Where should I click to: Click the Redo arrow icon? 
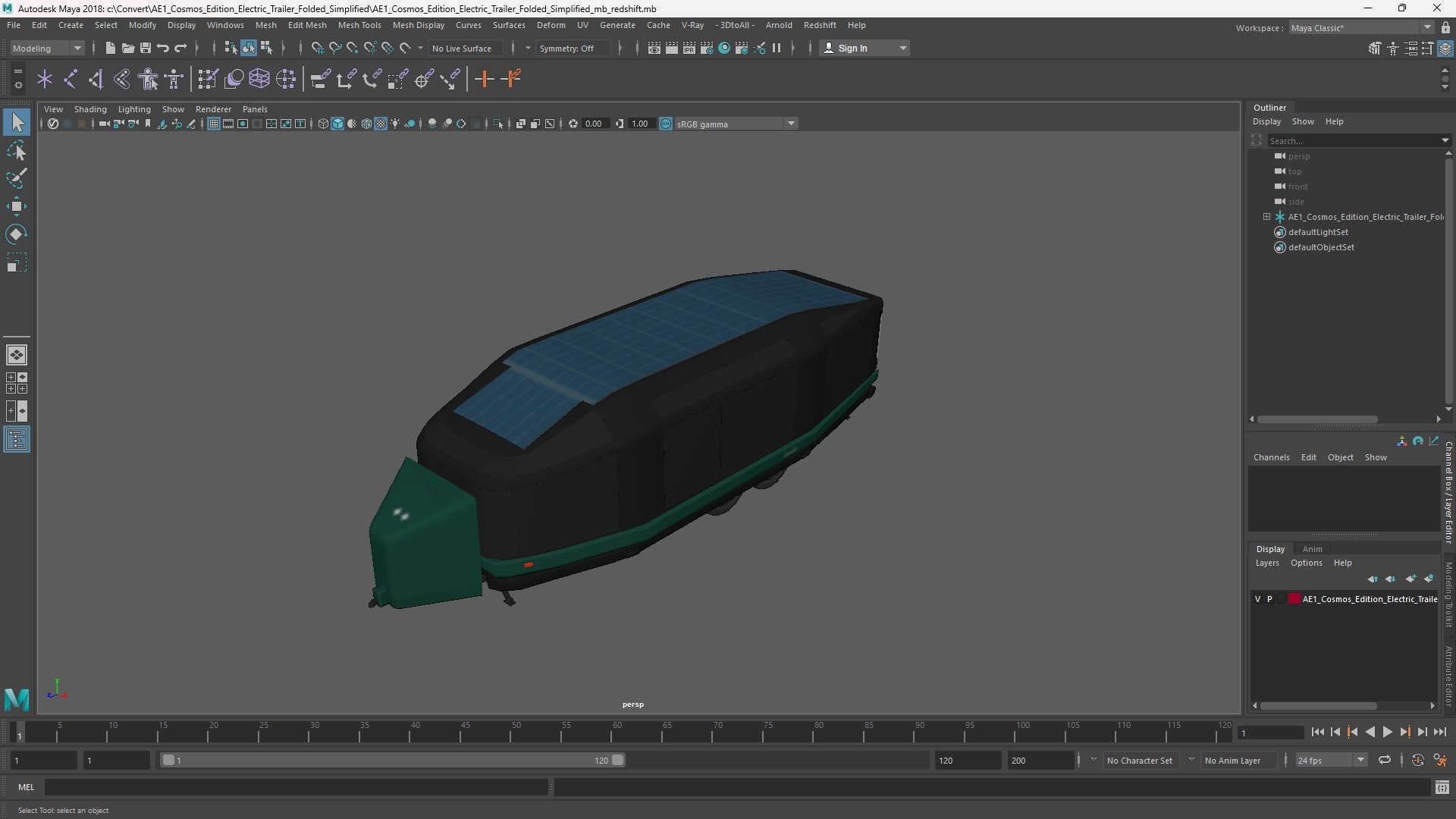tap(180, 48)
